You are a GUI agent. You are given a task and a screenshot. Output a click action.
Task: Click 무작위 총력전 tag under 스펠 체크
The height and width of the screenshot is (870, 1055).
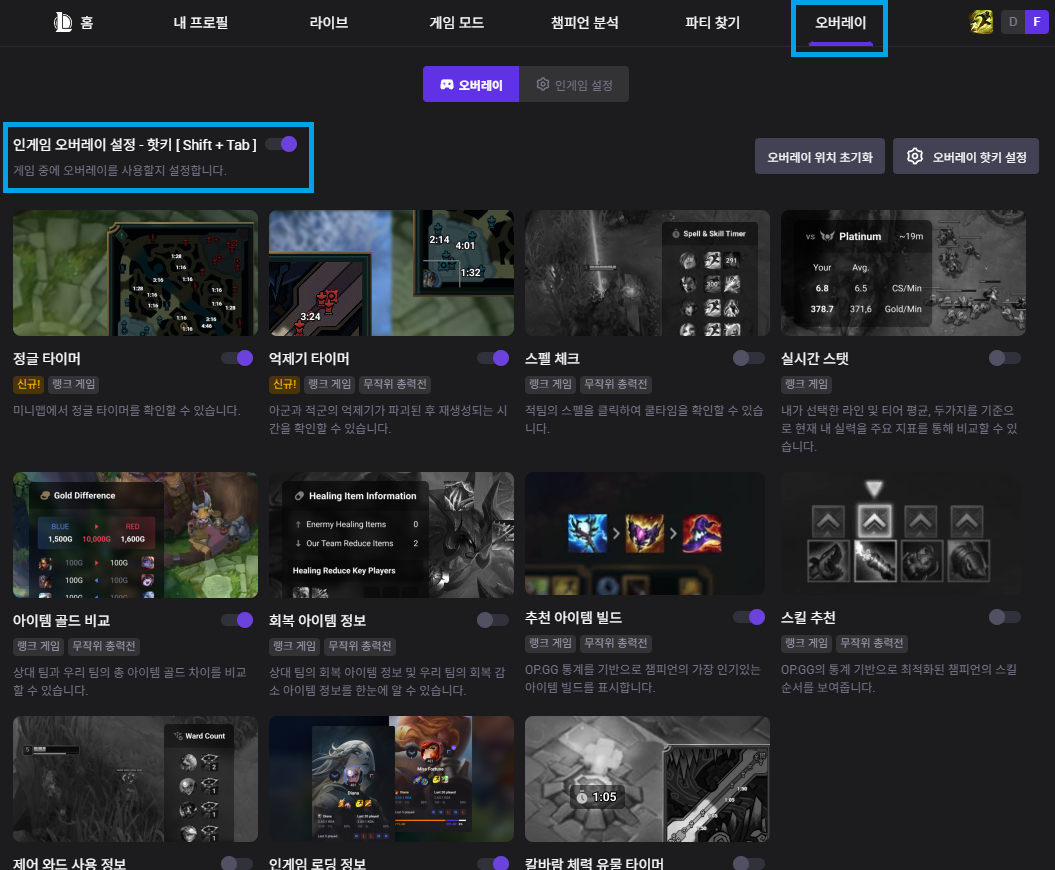pyautogui.click(x=616, y=384)
